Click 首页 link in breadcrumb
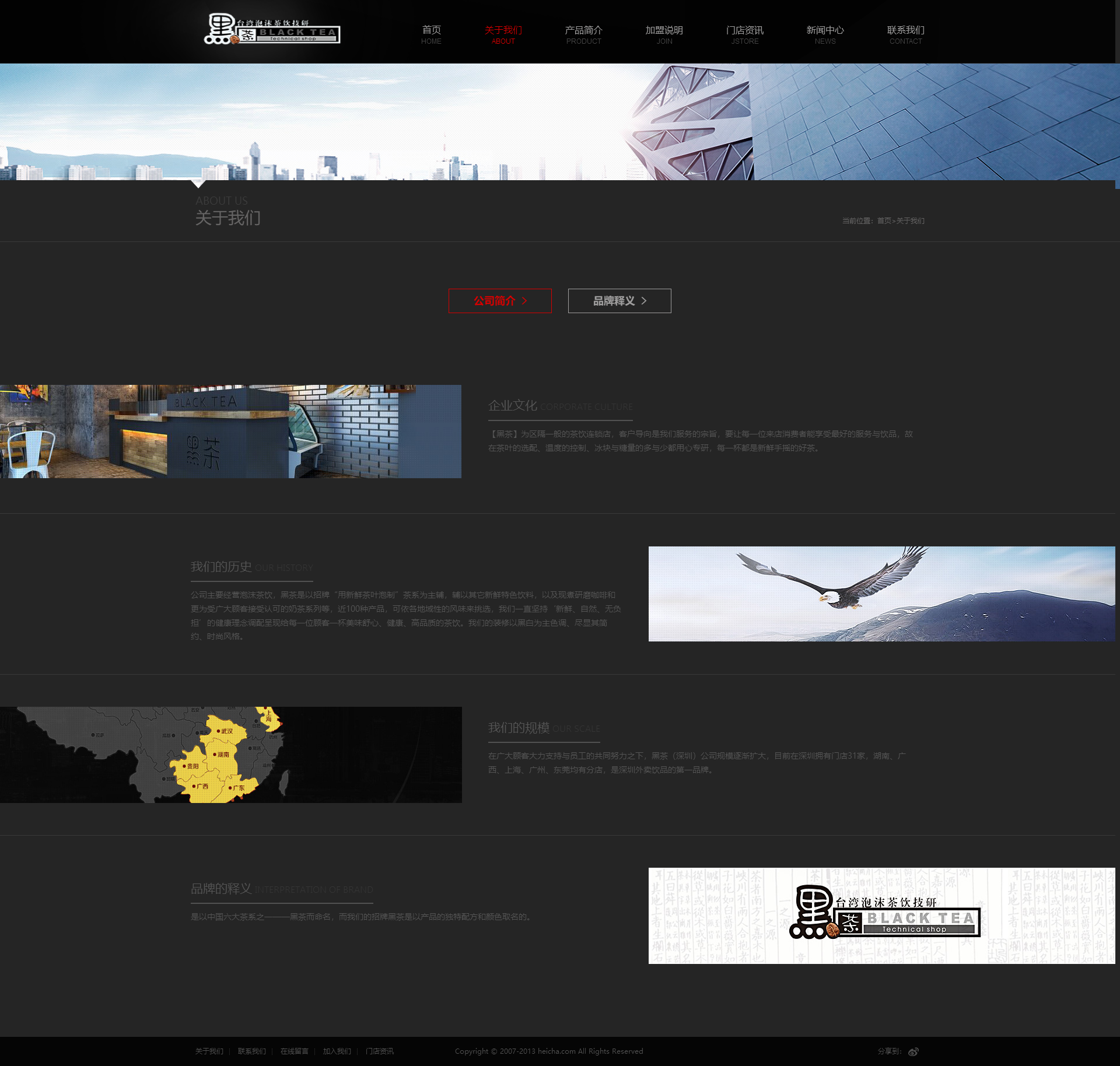Viewport: 1120px width, 1066px height. point(884,221)
